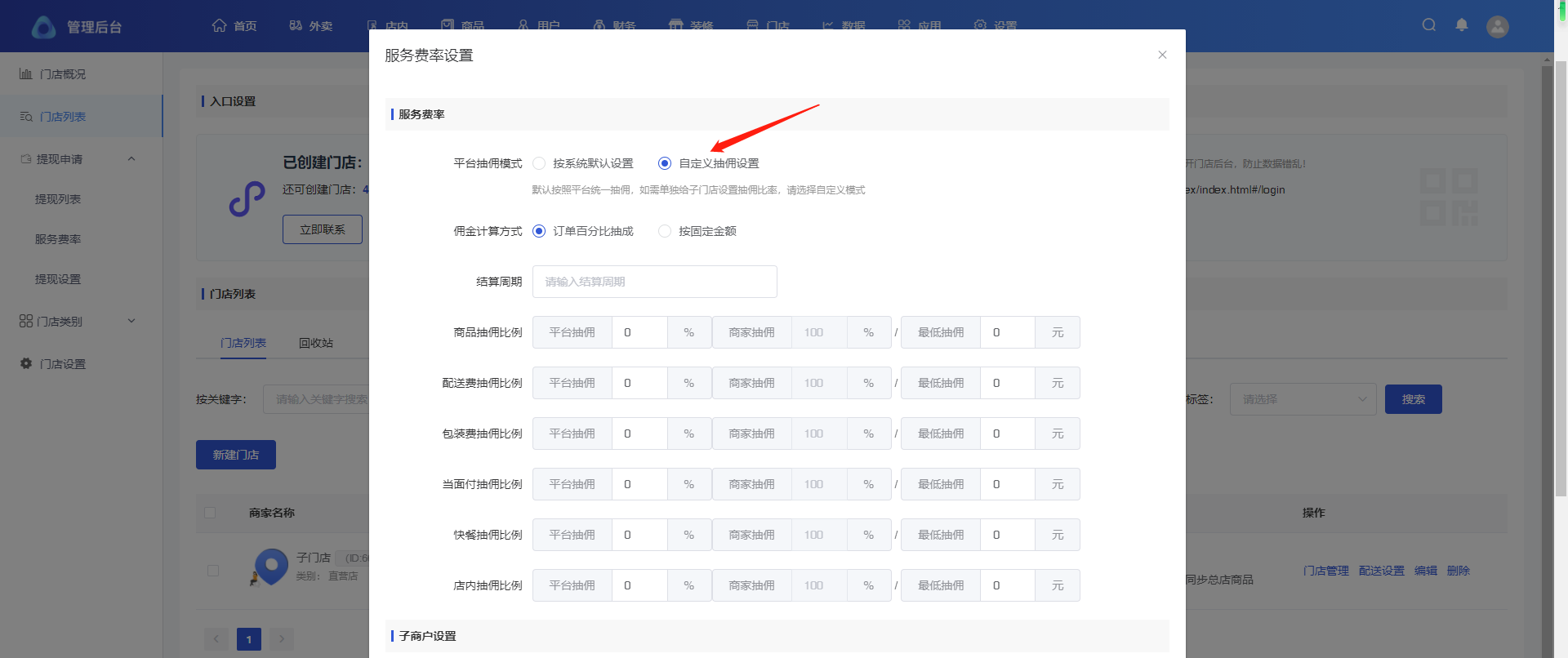This screenshot has width=1568, height=658.
Task: Click the 门店概况 chart icon in sidebar
Action: pyautogui.click(x=26, y=74)
